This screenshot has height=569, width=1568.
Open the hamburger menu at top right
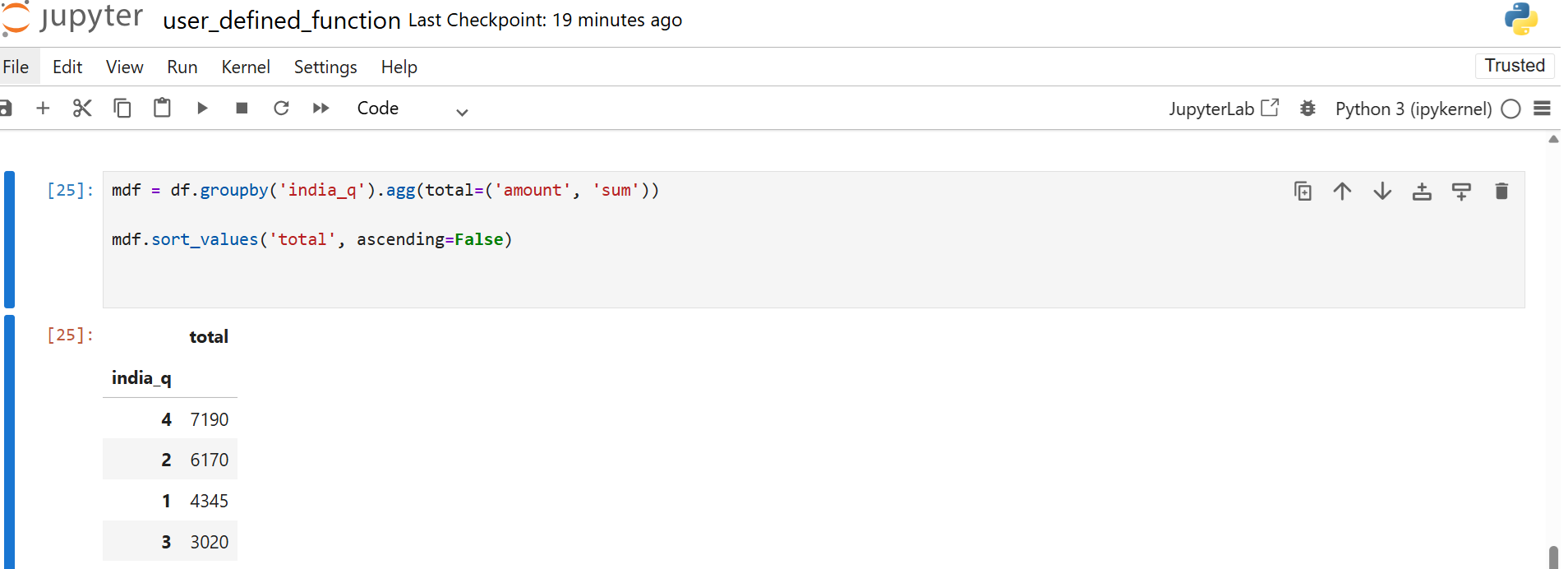click(x=1543, y=109)
